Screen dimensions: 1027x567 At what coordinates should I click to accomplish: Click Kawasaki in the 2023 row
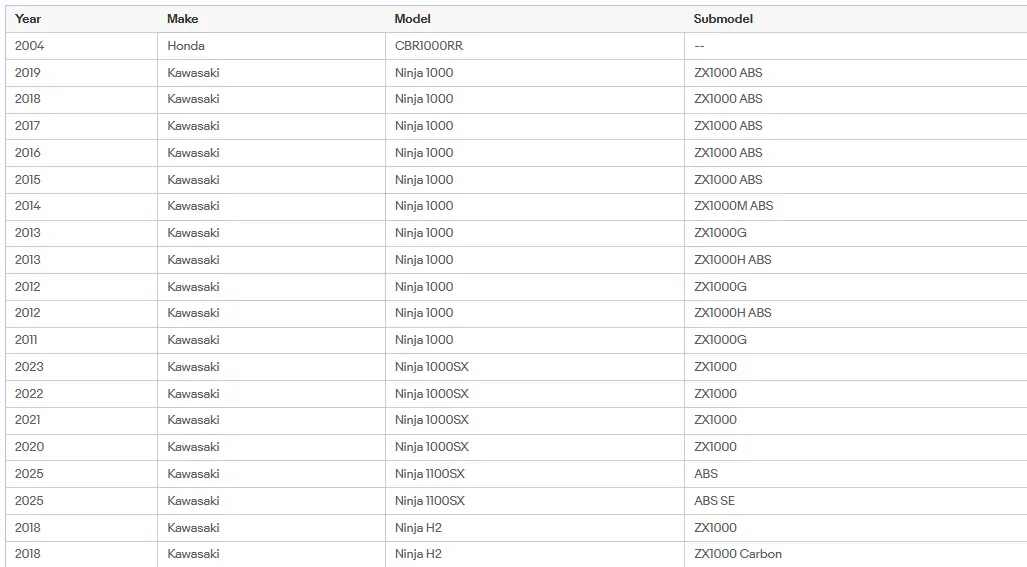(x=193, y=366)
